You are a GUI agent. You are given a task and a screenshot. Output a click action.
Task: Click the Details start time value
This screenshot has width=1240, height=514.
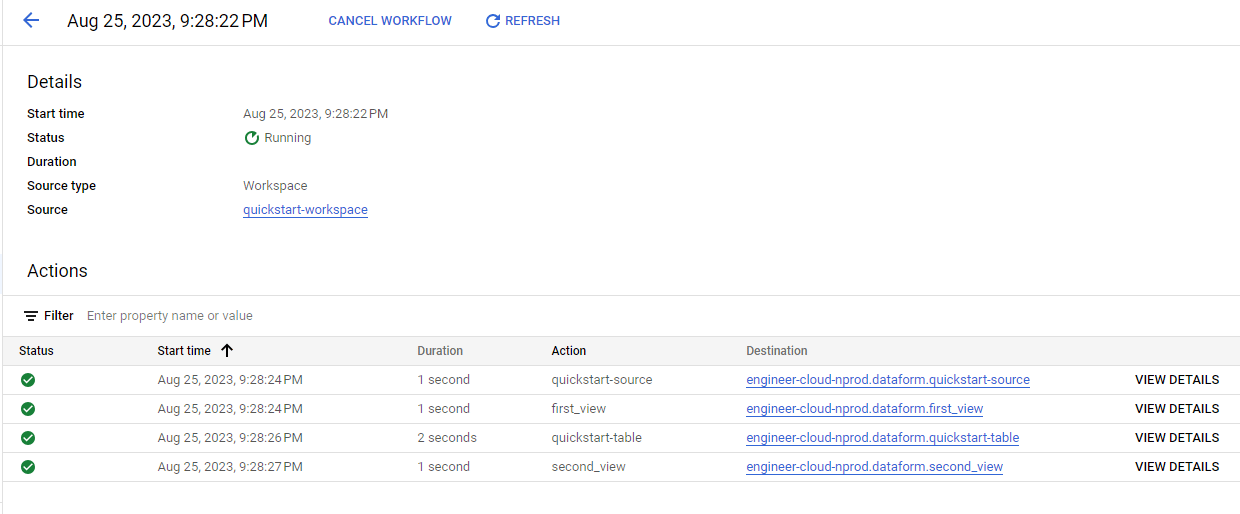316,114
